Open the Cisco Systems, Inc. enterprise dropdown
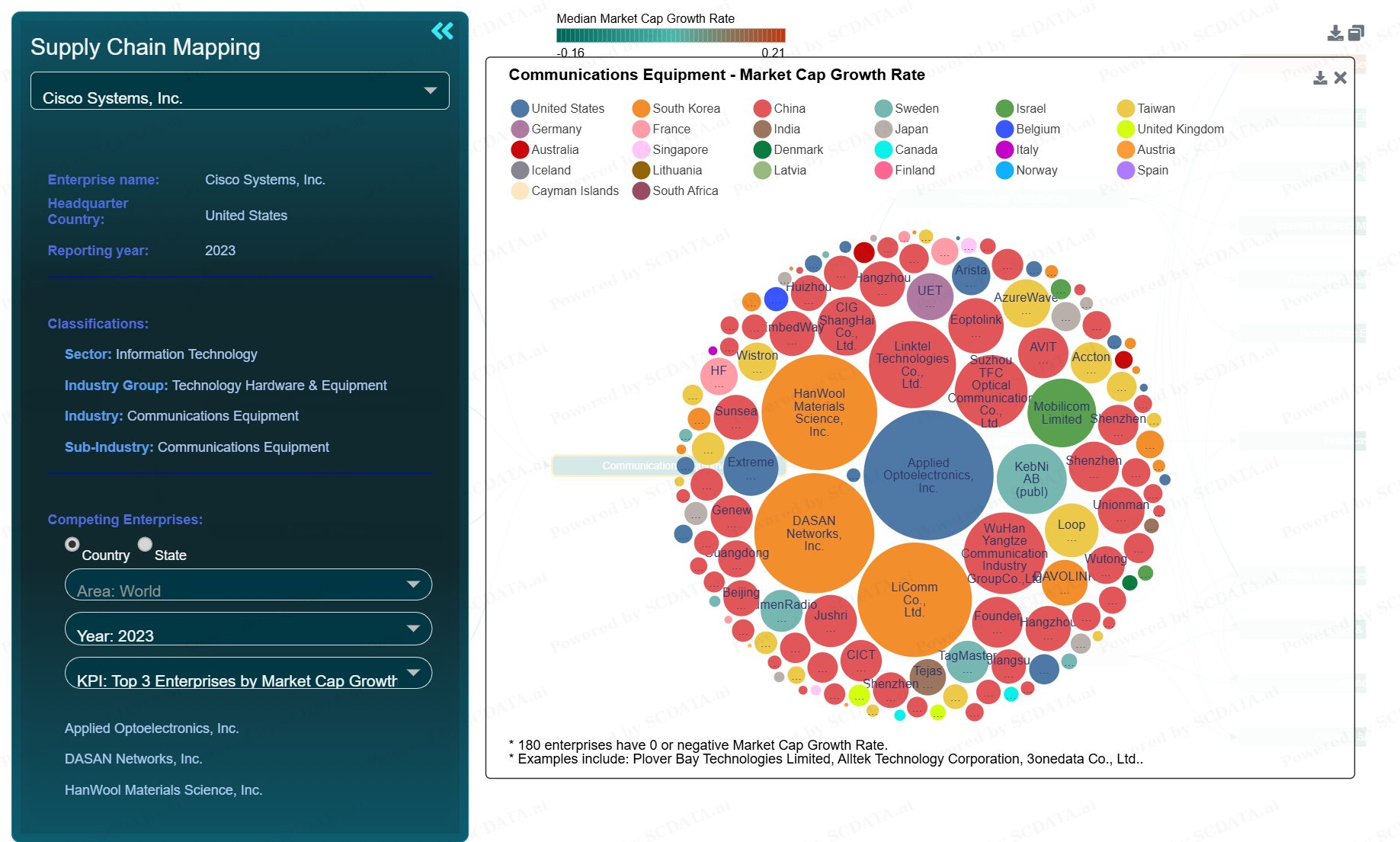Viewport: 1400px width, 842px height. 239,91
